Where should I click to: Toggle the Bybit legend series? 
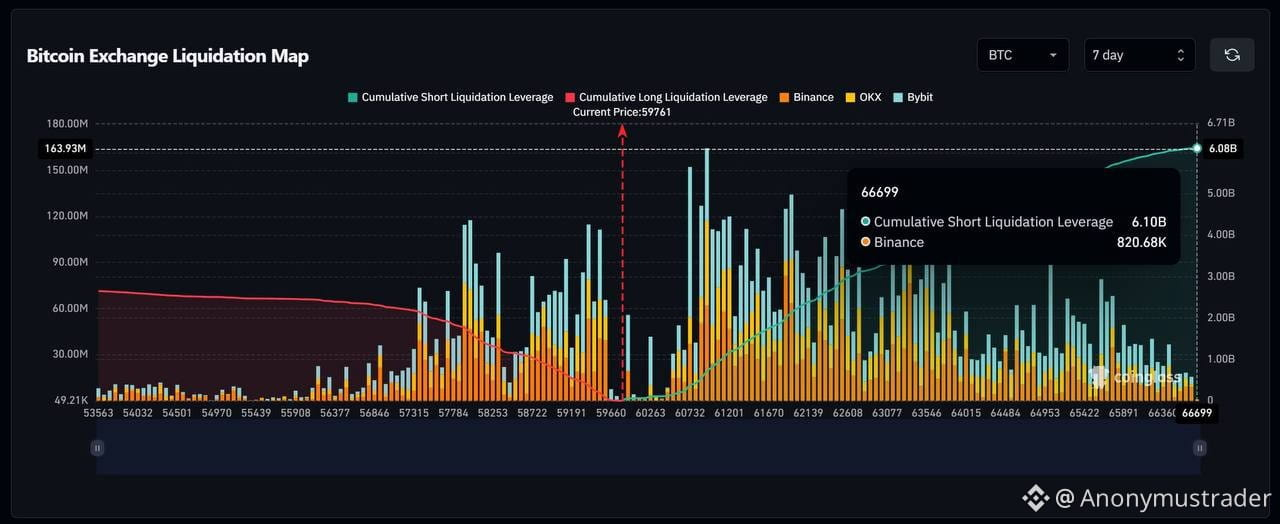pos(913,97)
